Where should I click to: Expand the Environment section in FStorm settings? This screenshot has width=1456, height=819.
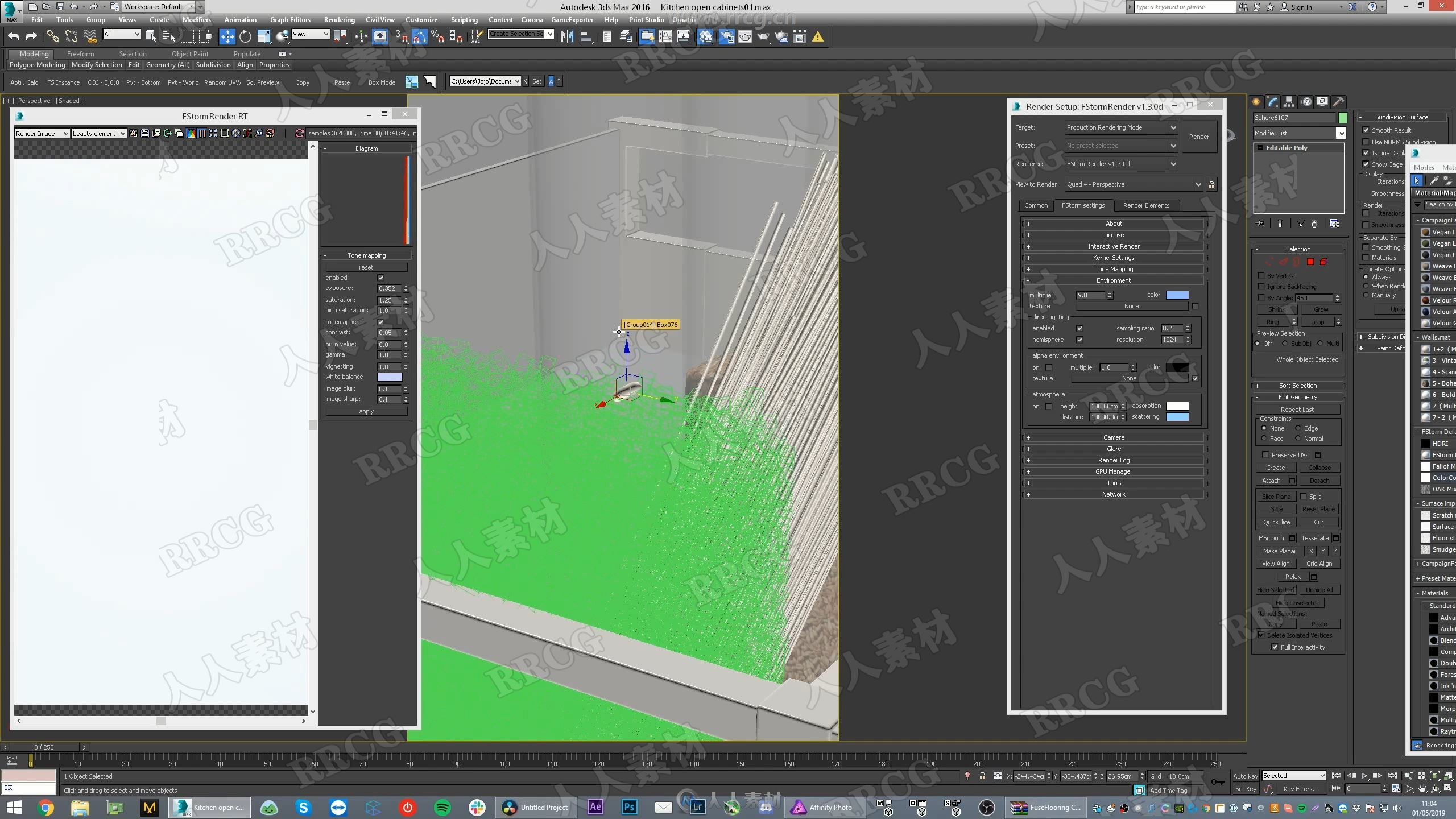click(1113, 280)
